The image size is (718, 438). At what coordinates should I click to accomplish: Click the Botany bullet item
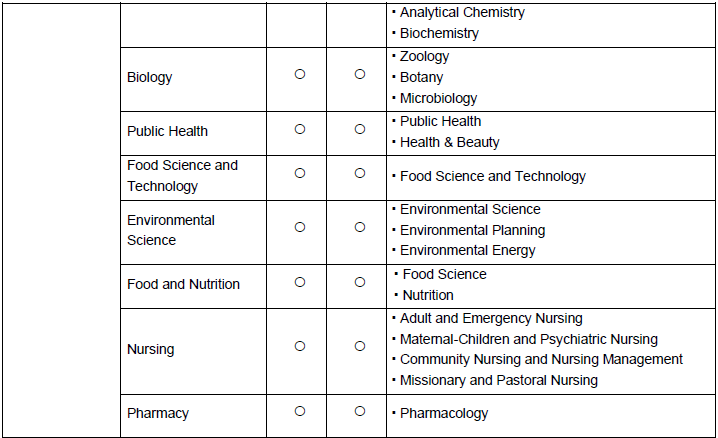[x=421, y=77]
